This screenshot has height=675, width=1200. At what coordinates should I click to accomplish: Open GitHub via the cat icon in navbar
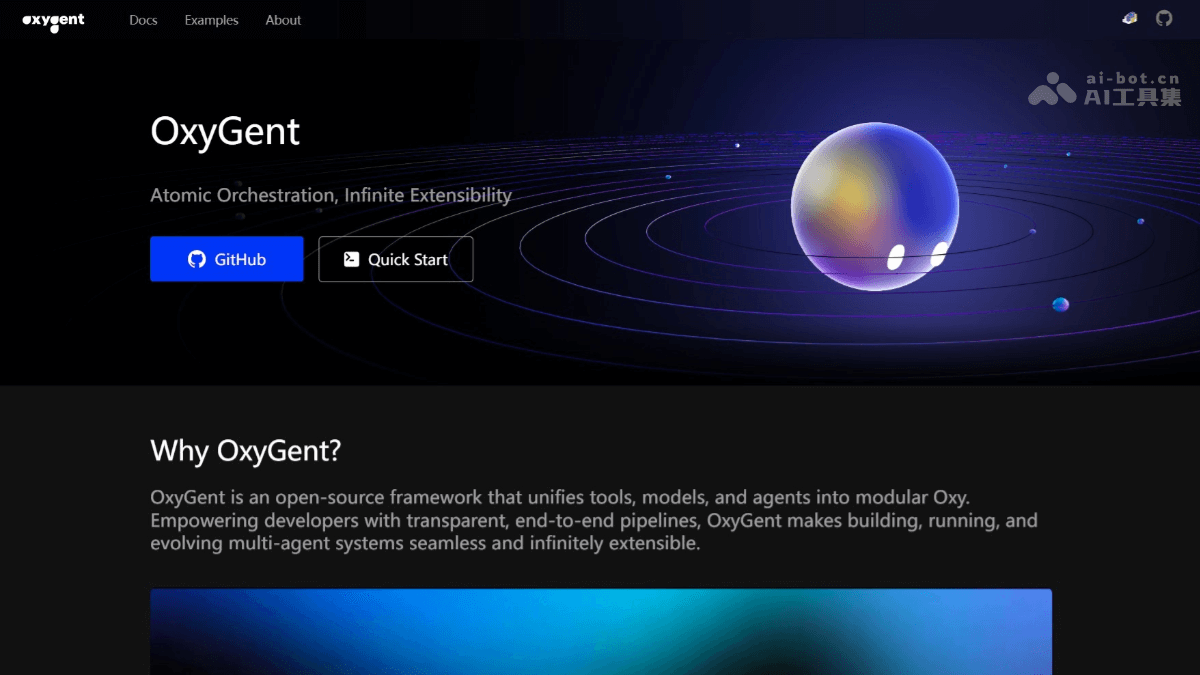tap(1163, 18)
